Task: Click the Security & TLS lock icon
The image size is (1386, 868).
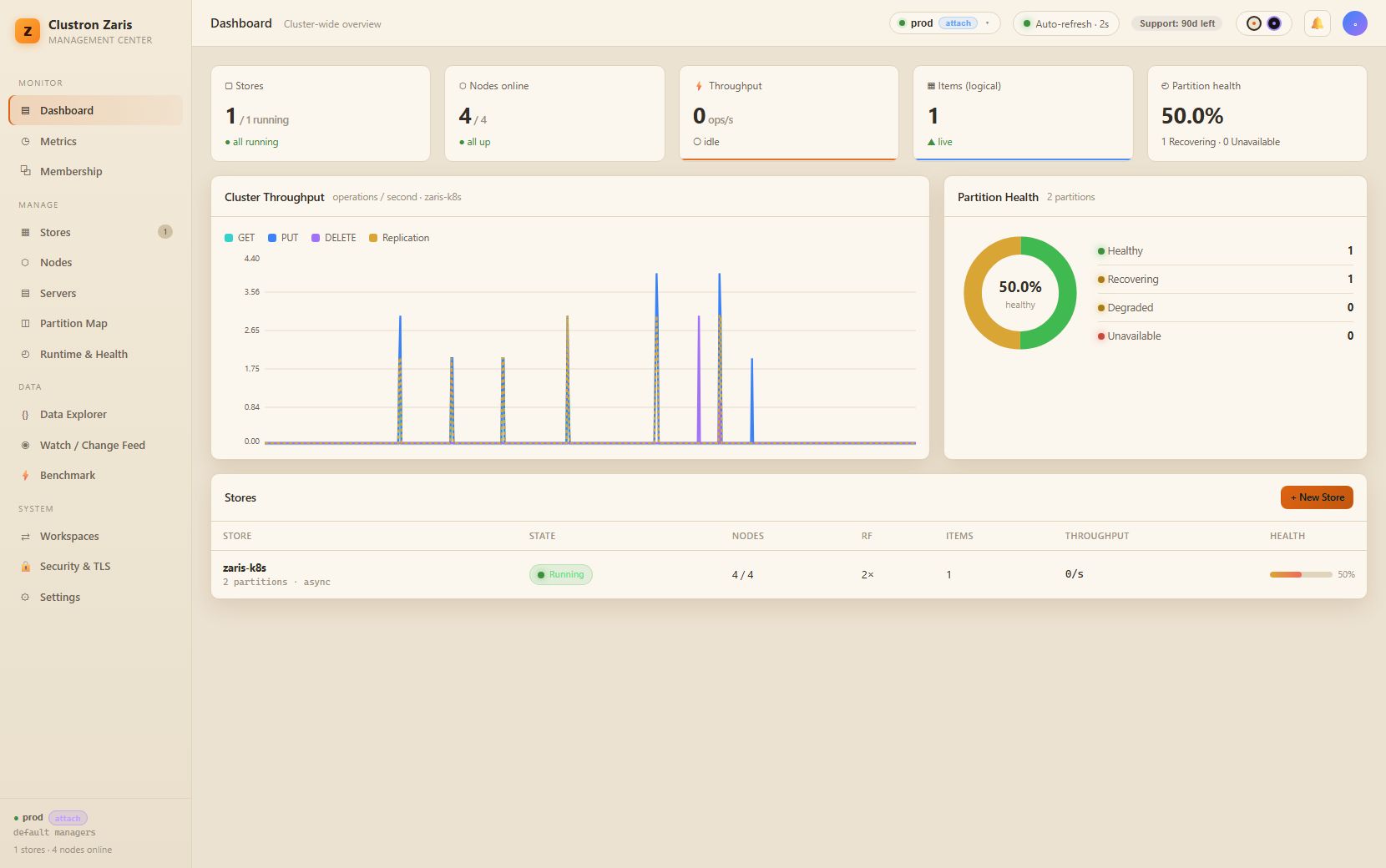Action: click(x=25, y=566)
